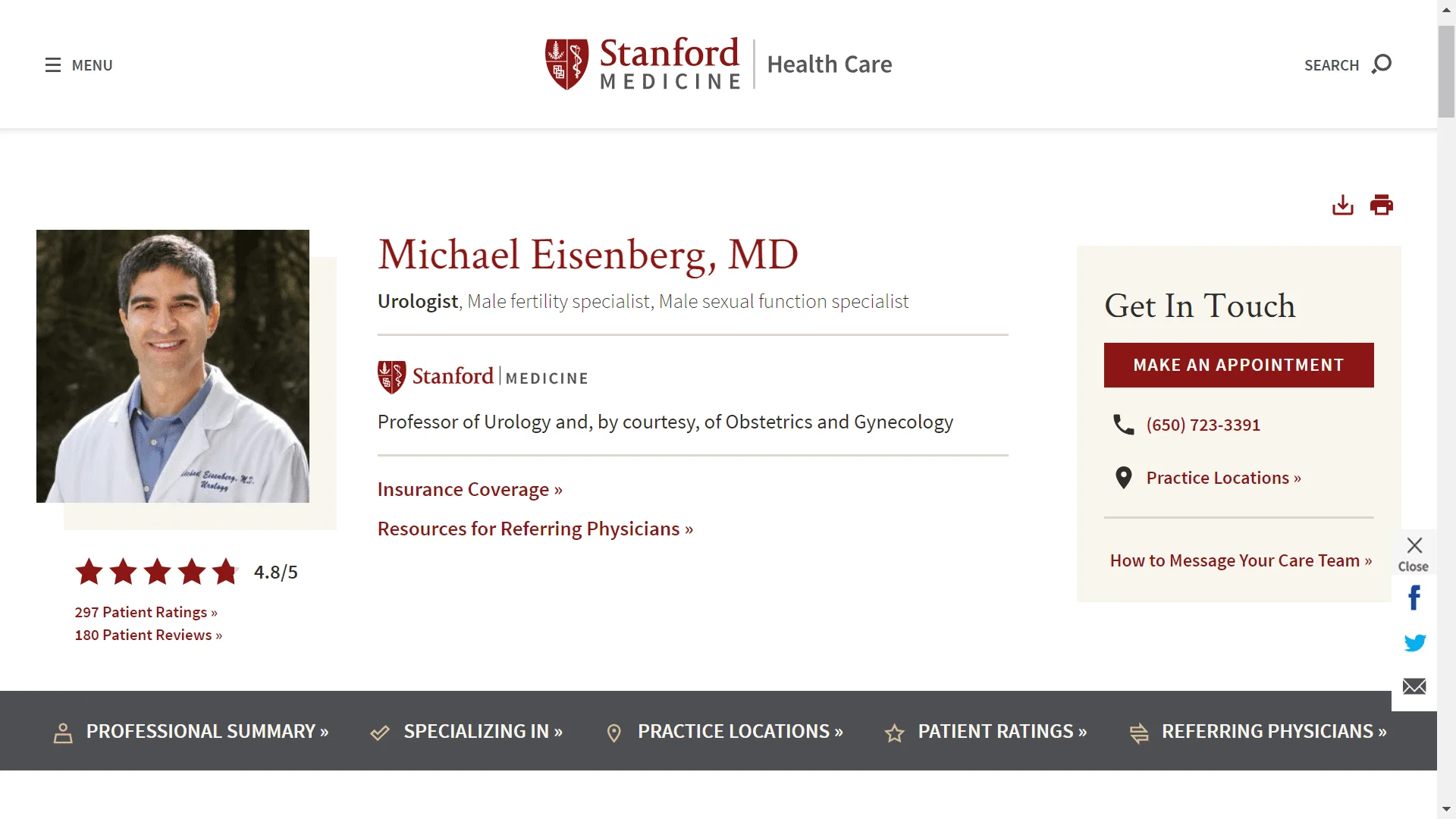View the 180 Patient Reviews link
This screenshot has height=819, width=1456.
click(x=149, y=635)
